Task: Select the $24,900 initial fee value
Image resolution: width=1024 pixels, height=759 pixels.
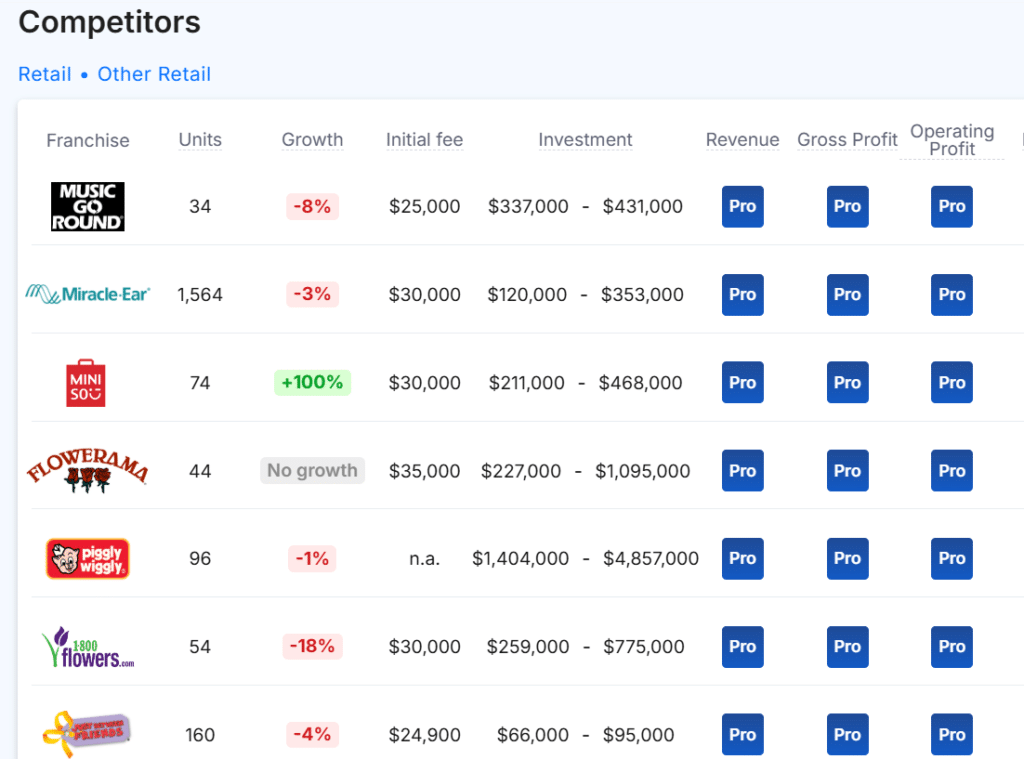Action: coord(424,735)
